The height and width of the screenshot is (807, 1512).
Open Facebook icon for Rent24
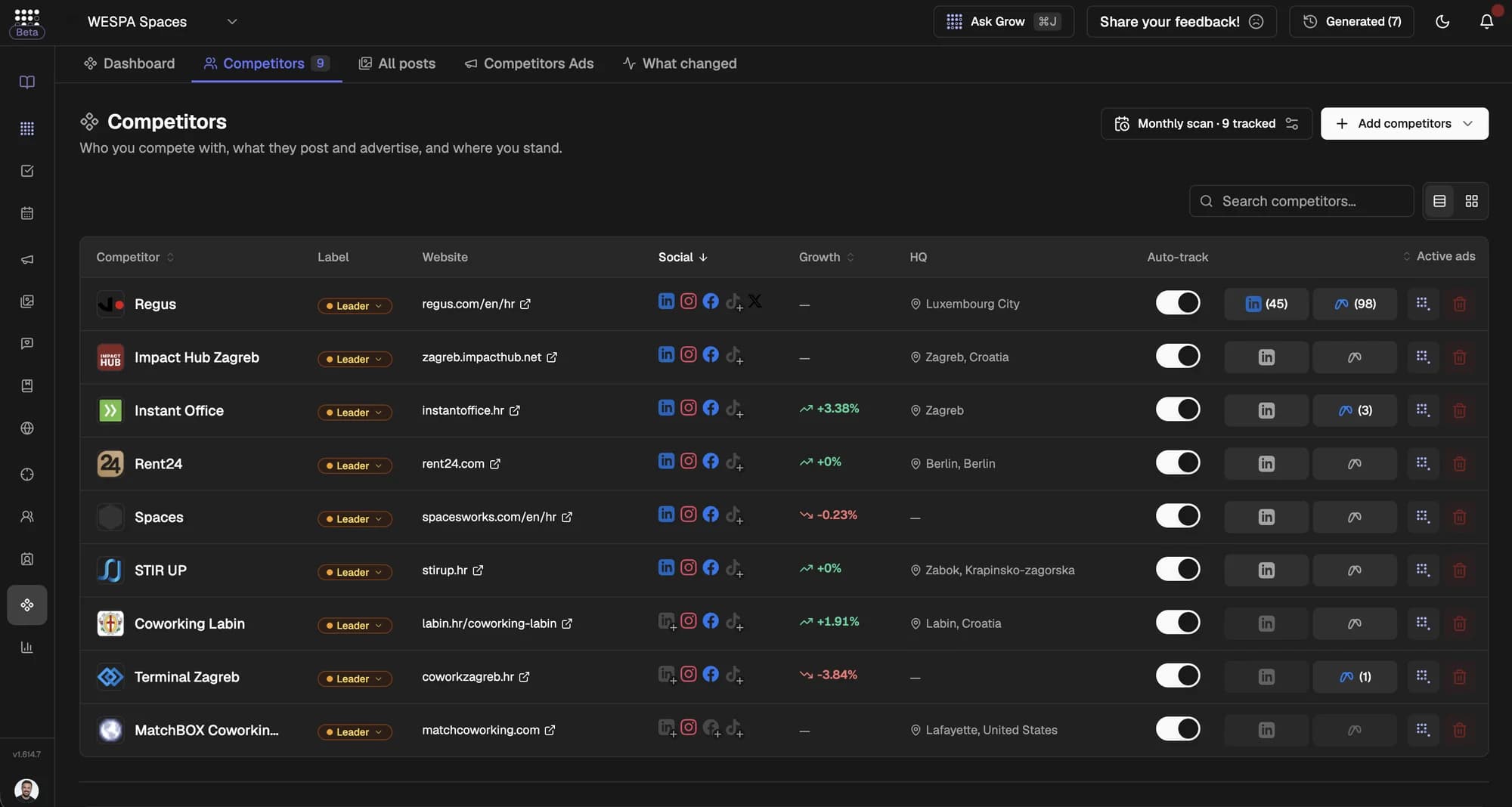pos(710,460)
